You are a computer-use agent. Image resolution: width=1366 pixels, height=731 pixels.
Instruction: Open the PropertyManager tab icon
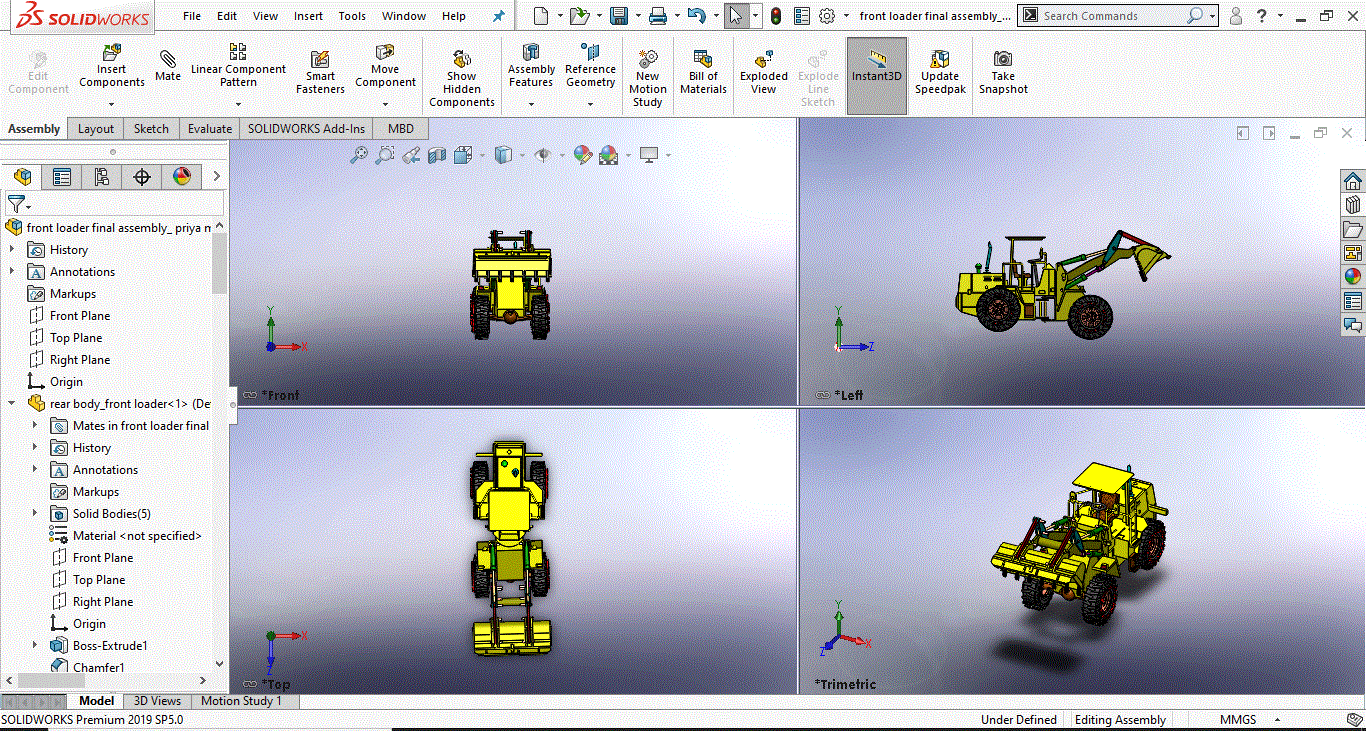click(x=62, y=177)
